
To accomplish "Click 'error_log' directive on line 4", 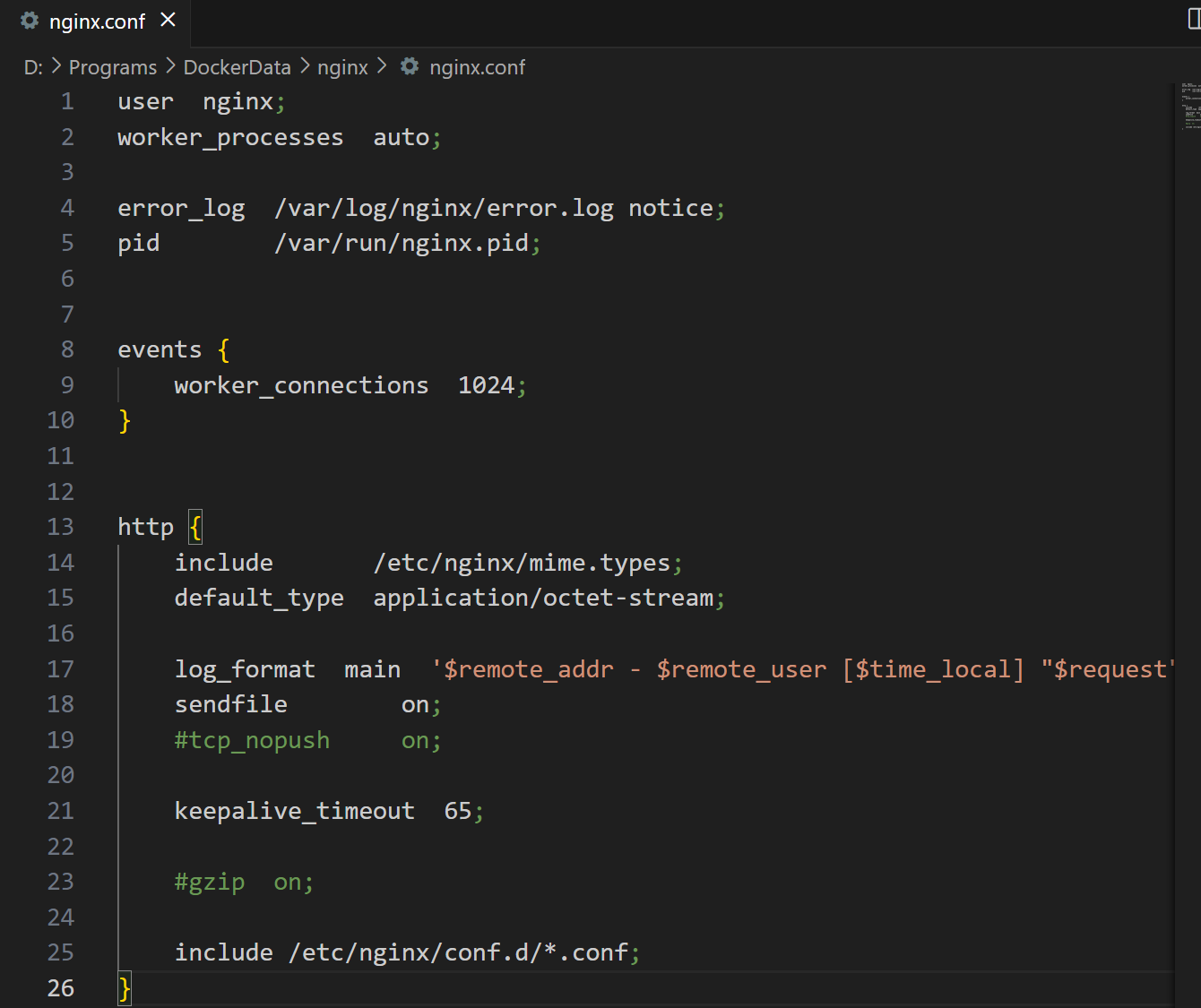I will [x=181, y=209].
